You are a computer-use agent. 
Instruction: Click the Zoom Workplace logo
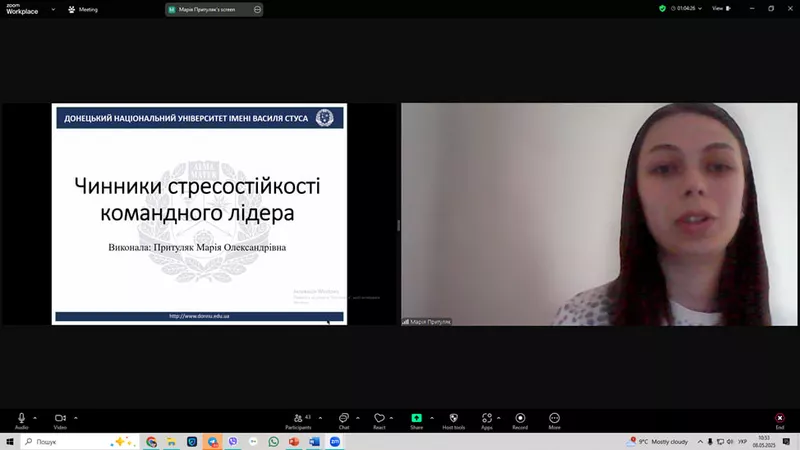pyautogui.click(x=22, y=9)
